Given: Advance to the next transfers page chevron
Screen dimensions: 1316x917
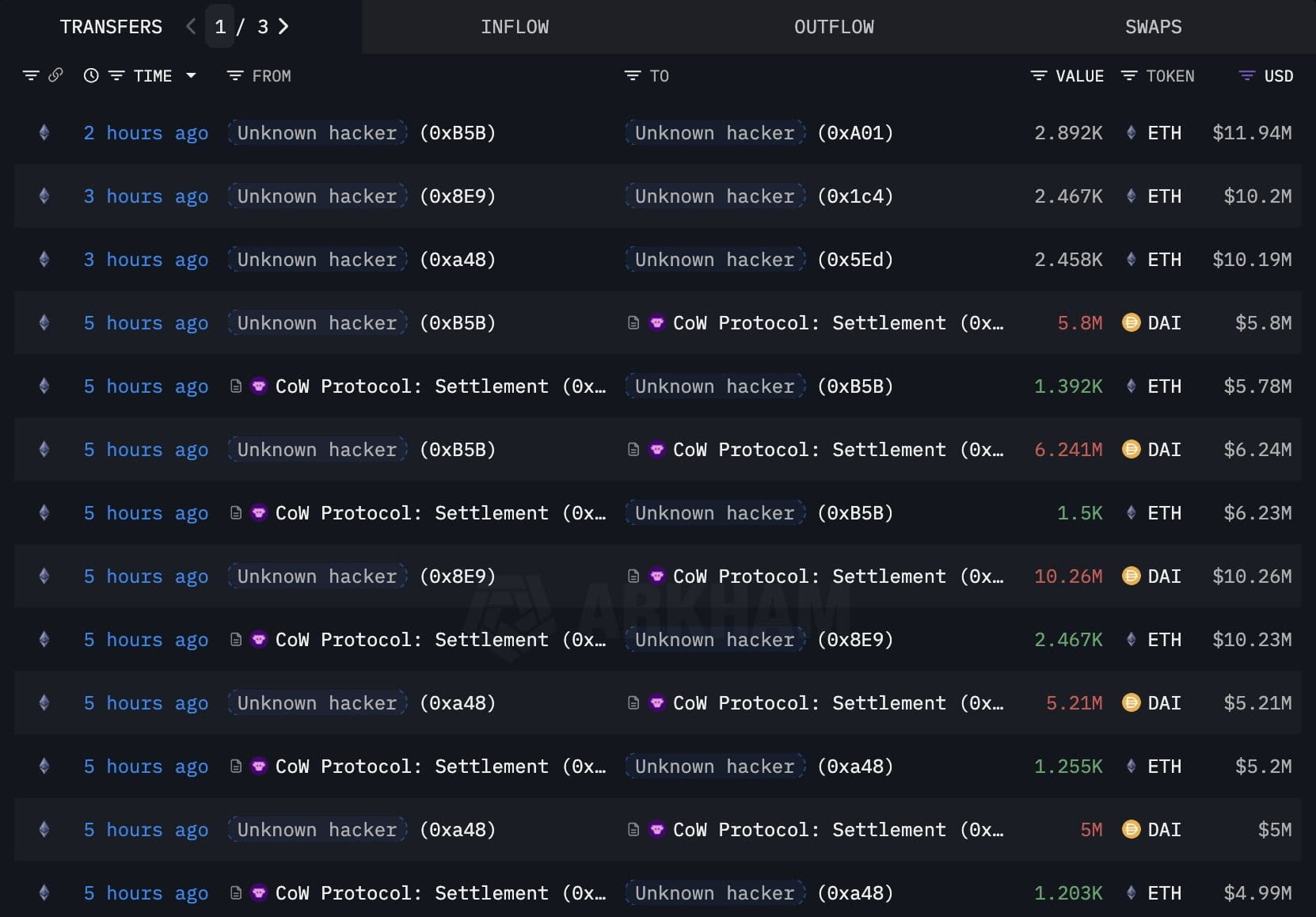Looking at the screenshot, I should coord(283,26).
